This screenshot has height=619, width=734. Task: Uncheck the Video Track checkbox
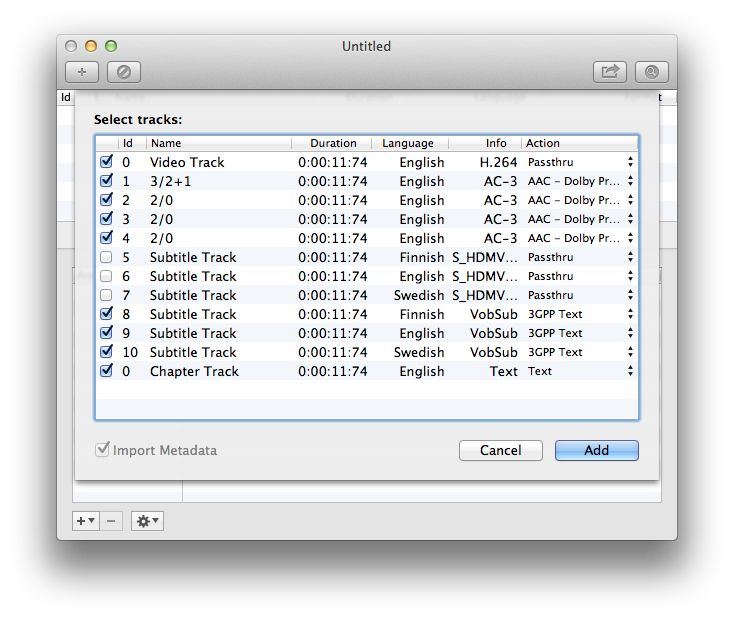pyautogui.click(x=106, y=162)
